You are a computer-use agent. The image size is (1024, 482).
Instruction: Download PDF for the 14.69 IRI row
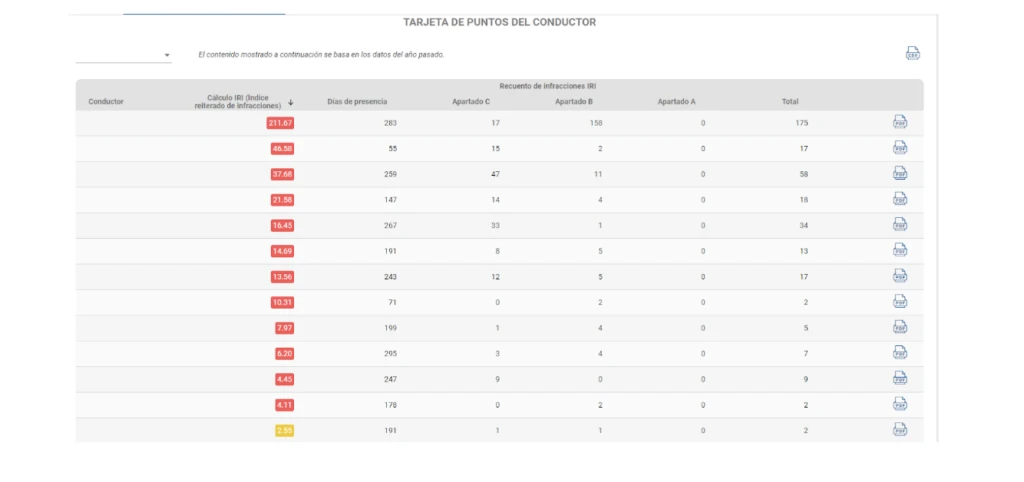click(900, 250)
